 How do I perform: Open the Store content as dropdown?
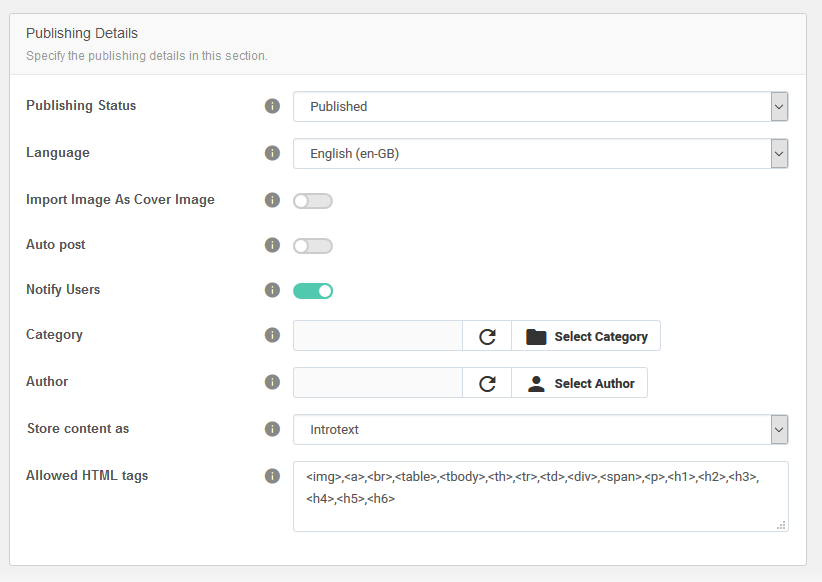[x=540, y=429]
